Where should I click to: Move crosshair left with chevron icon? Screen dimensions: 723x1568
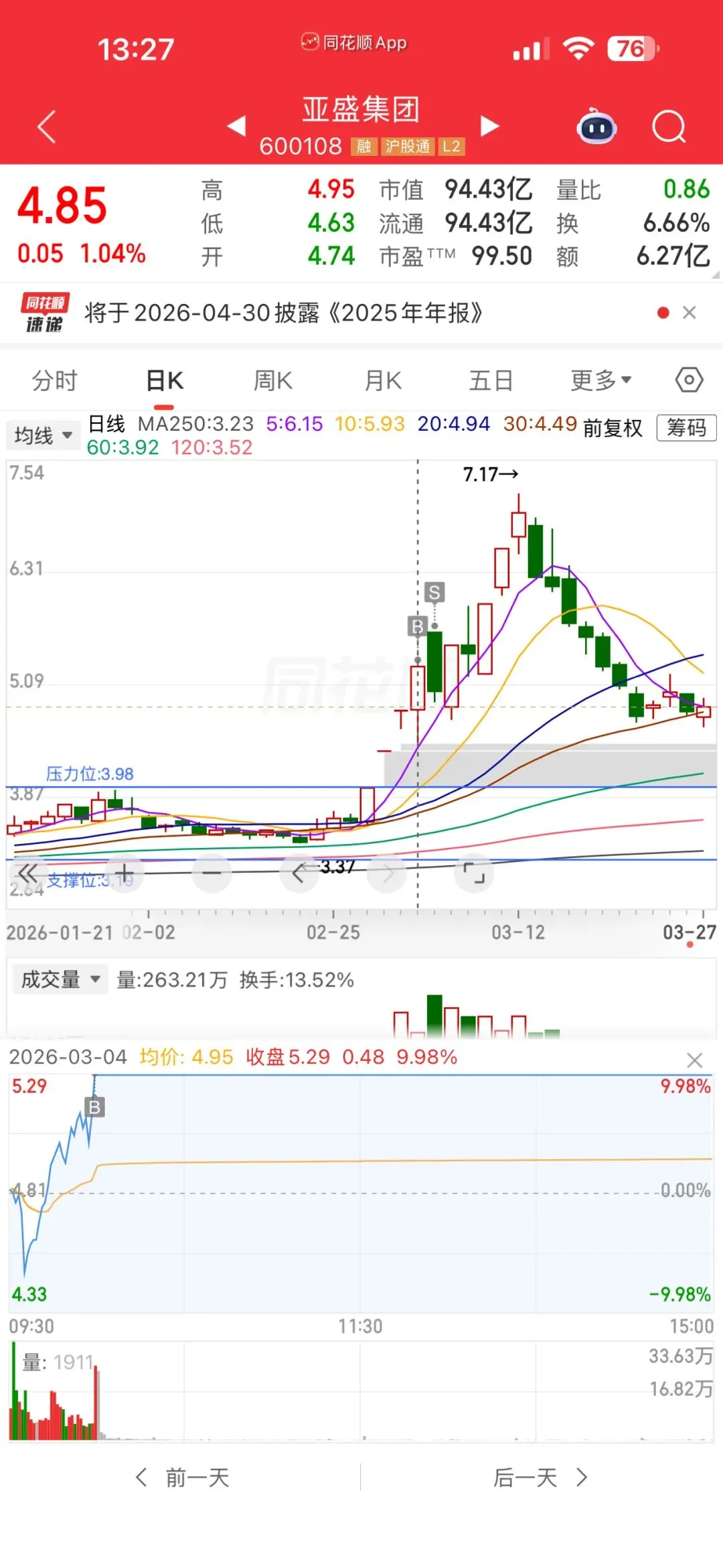(299, 873)
